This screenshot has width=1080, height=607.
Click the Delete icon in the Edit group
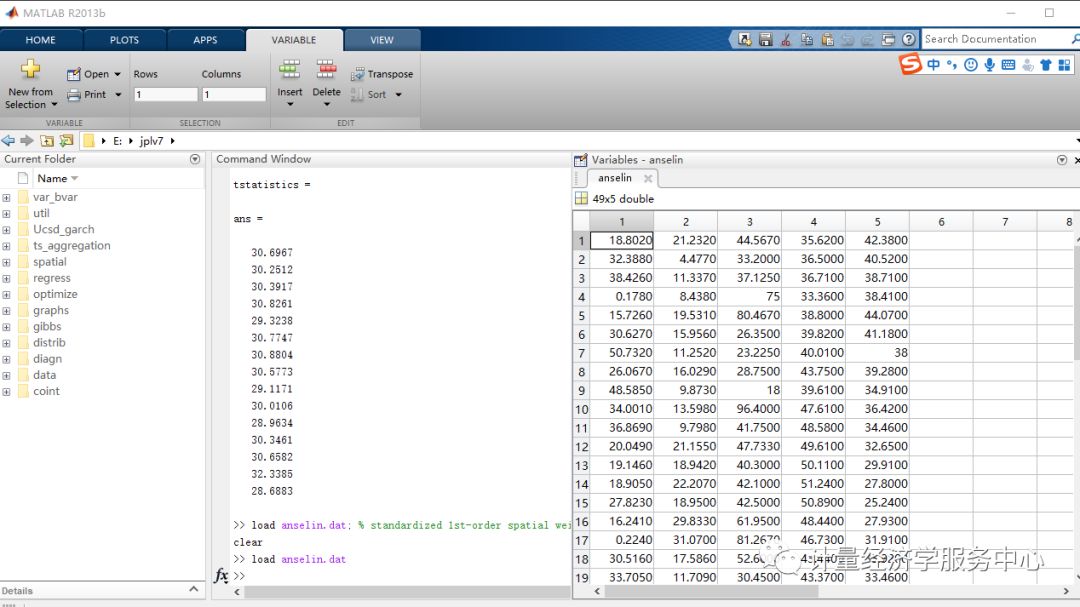[x=326, y=69]
